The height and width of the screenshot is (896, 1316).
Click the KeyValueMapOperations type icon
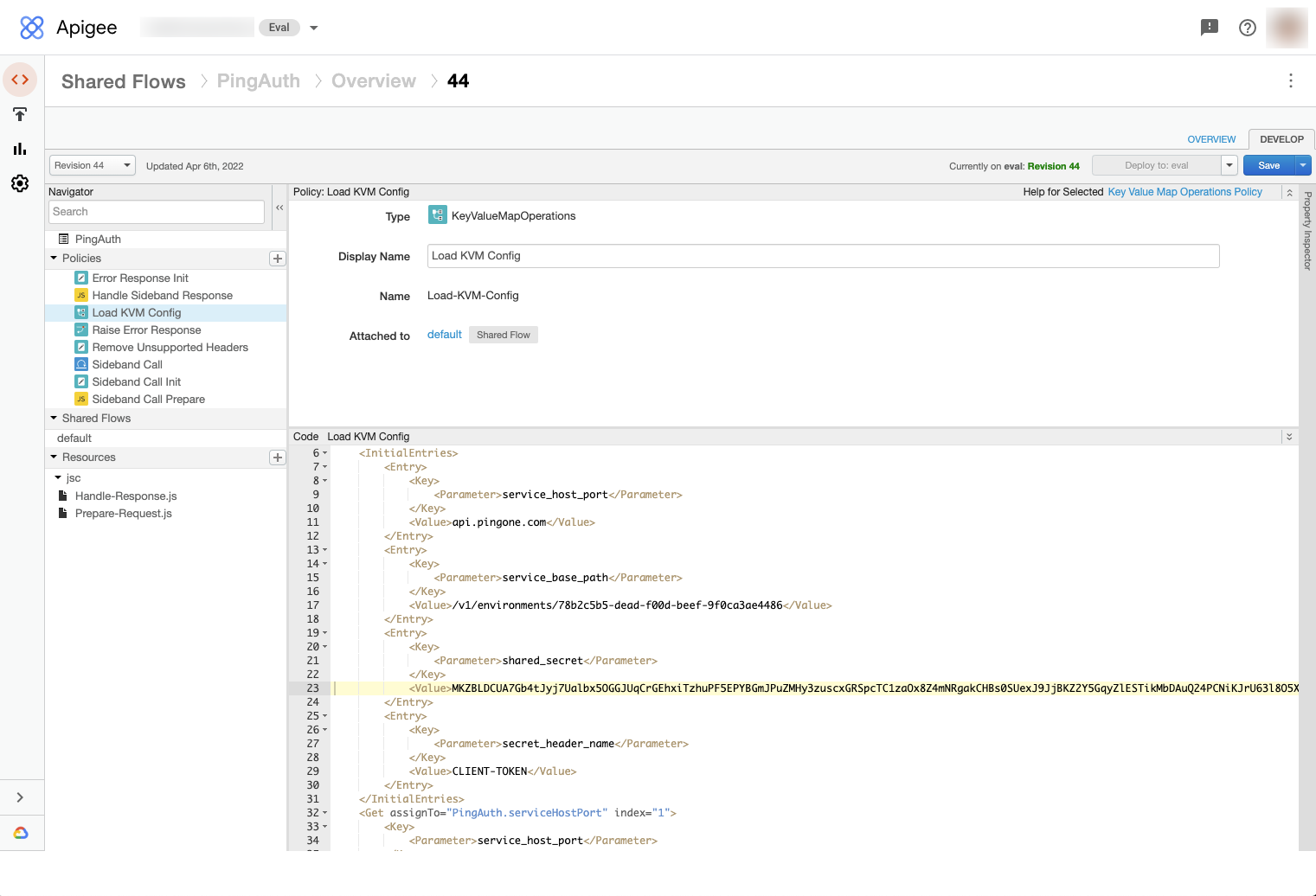[437, 215]
